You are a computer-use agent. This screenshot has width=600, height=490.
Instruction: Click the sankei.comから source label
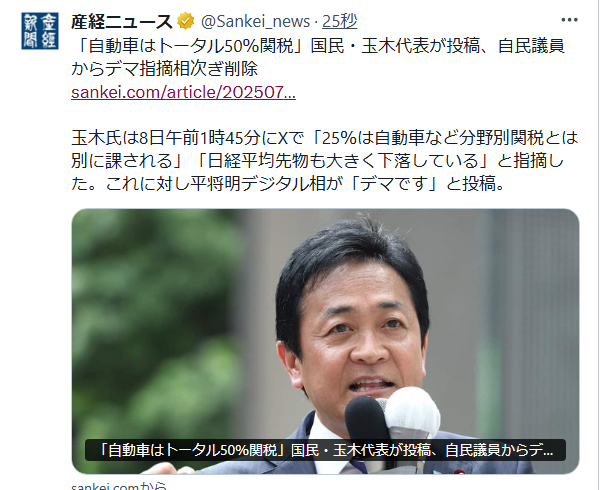[x=119, y=486]
